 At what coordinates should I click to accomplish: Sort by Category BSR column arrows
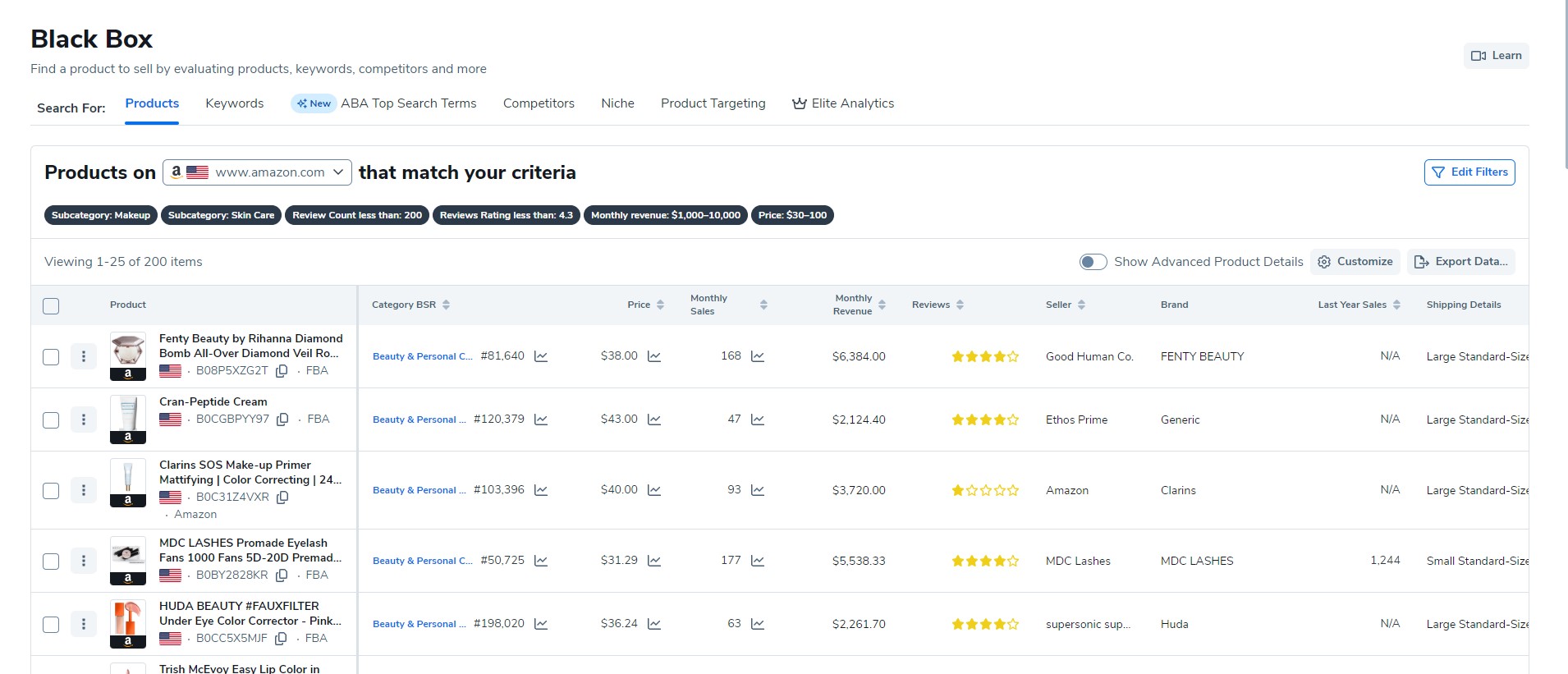[447, 305]
